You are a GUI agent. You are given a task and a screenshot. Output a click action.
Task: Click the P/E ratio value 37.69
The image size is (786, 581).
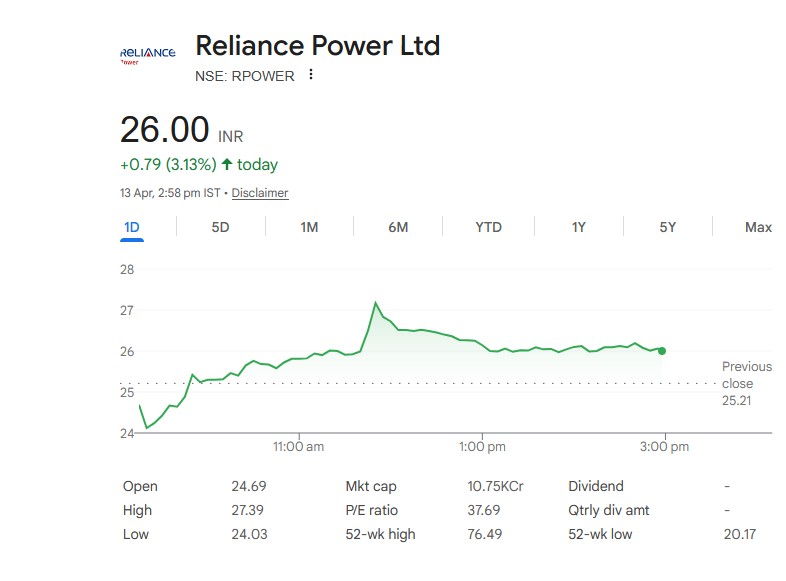click(x=484, y=510)
